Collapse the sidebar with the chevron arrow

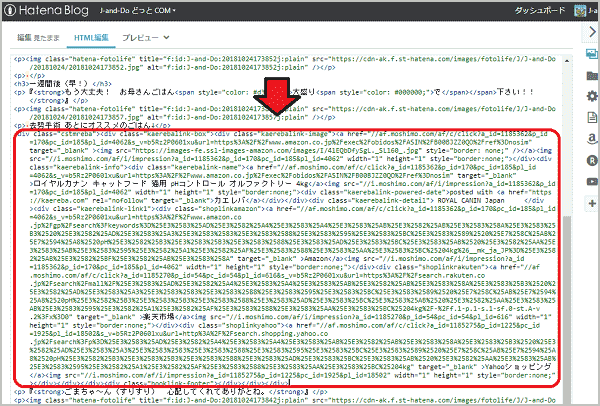592,32
